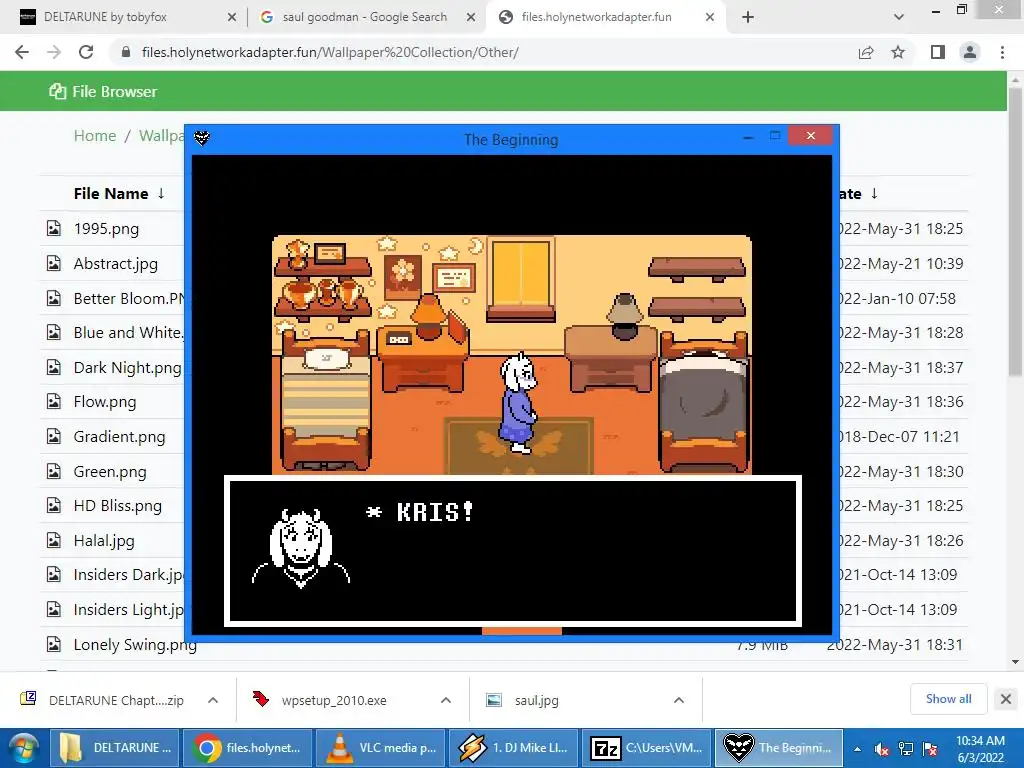Click the Chrome forward arrow

54,52
